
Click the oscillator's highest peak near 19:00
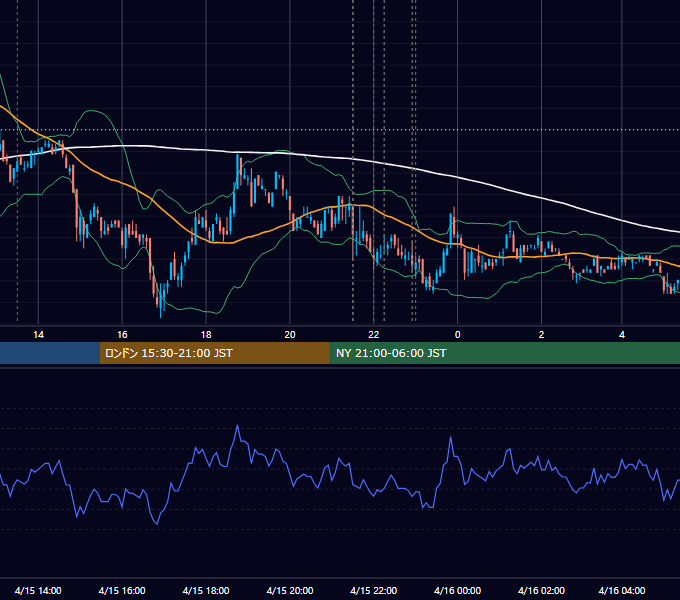[x=237, y=426]
